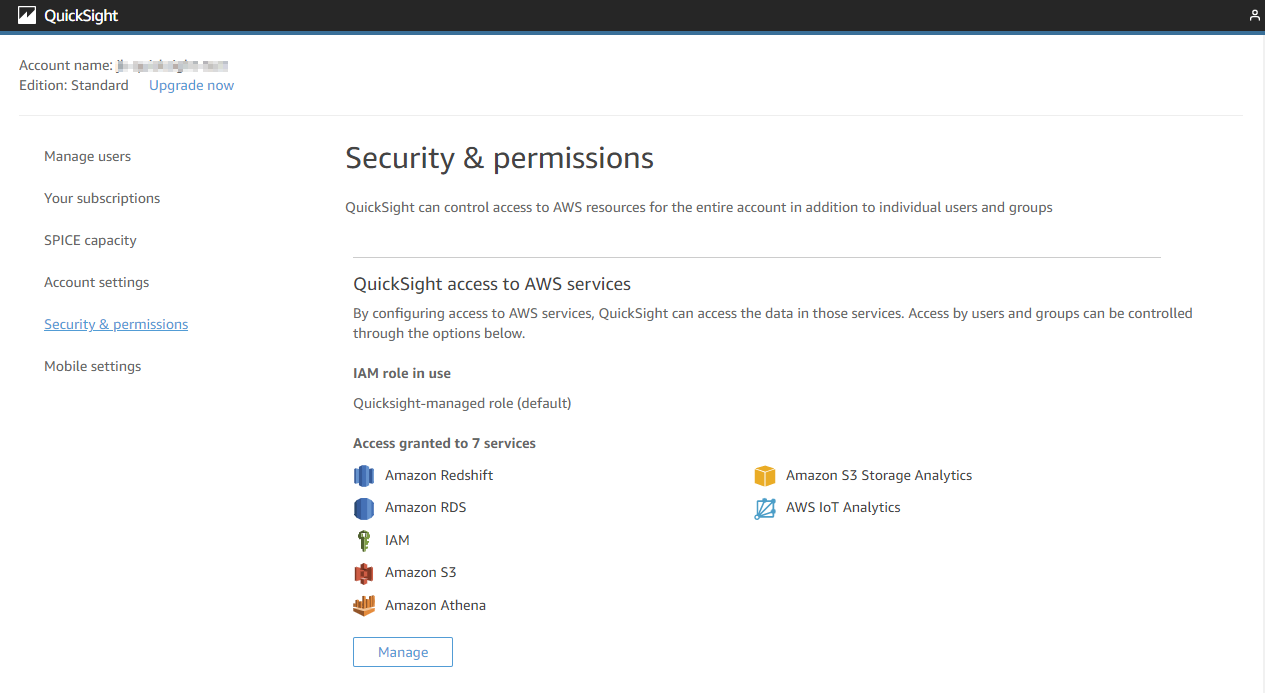This screenshot has height=693, width=1265.
Task: Select the Security & permissions link
Action: tap(115, 324)
